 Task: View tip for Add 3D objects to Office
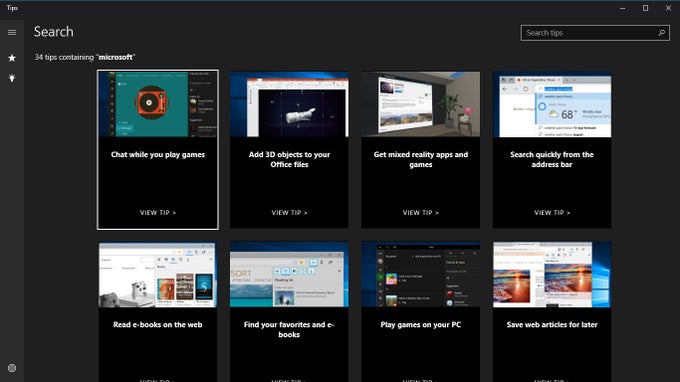point(289,212)
